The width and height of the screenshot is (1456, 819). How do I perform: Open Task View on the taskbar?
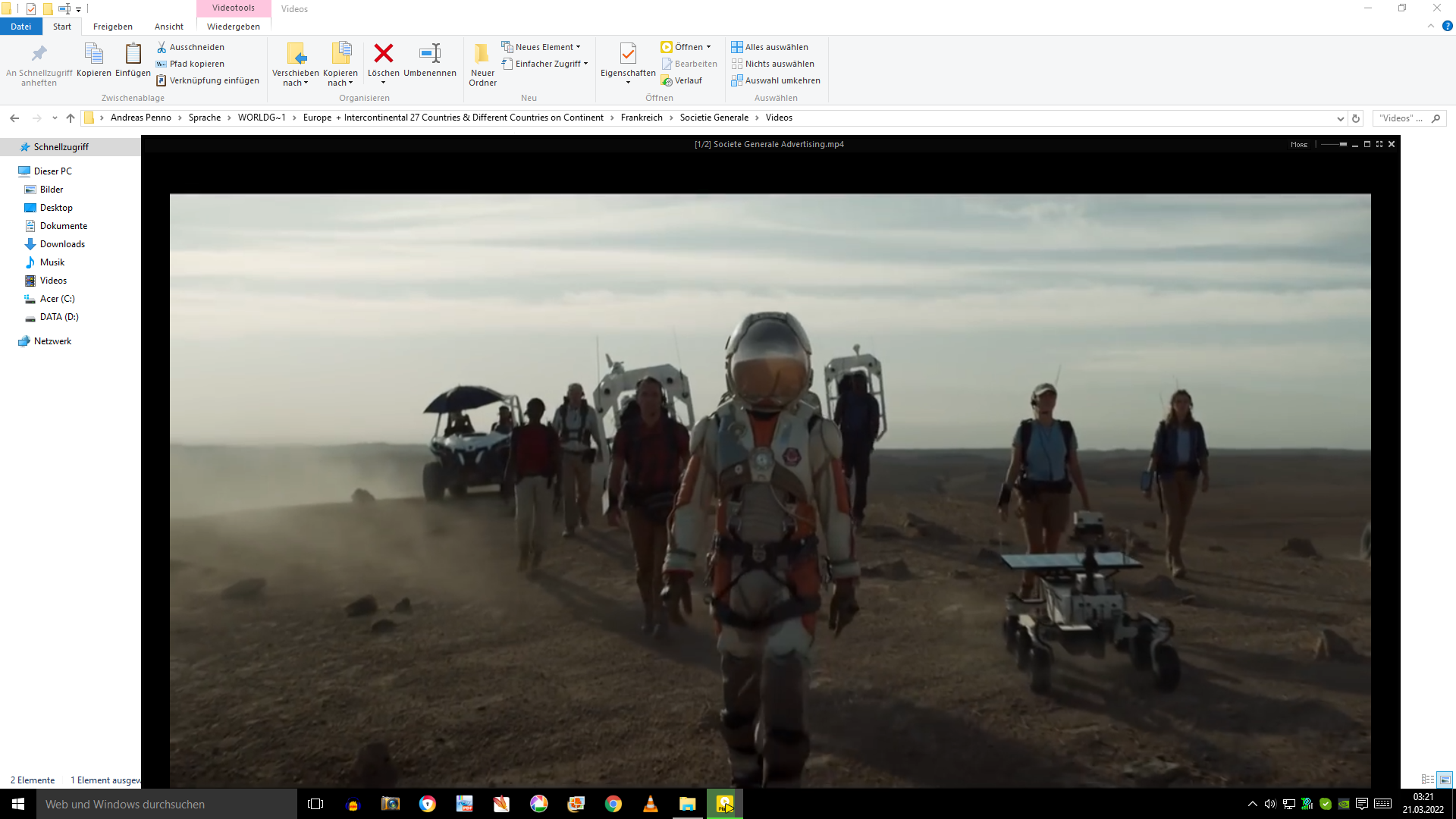315,804
